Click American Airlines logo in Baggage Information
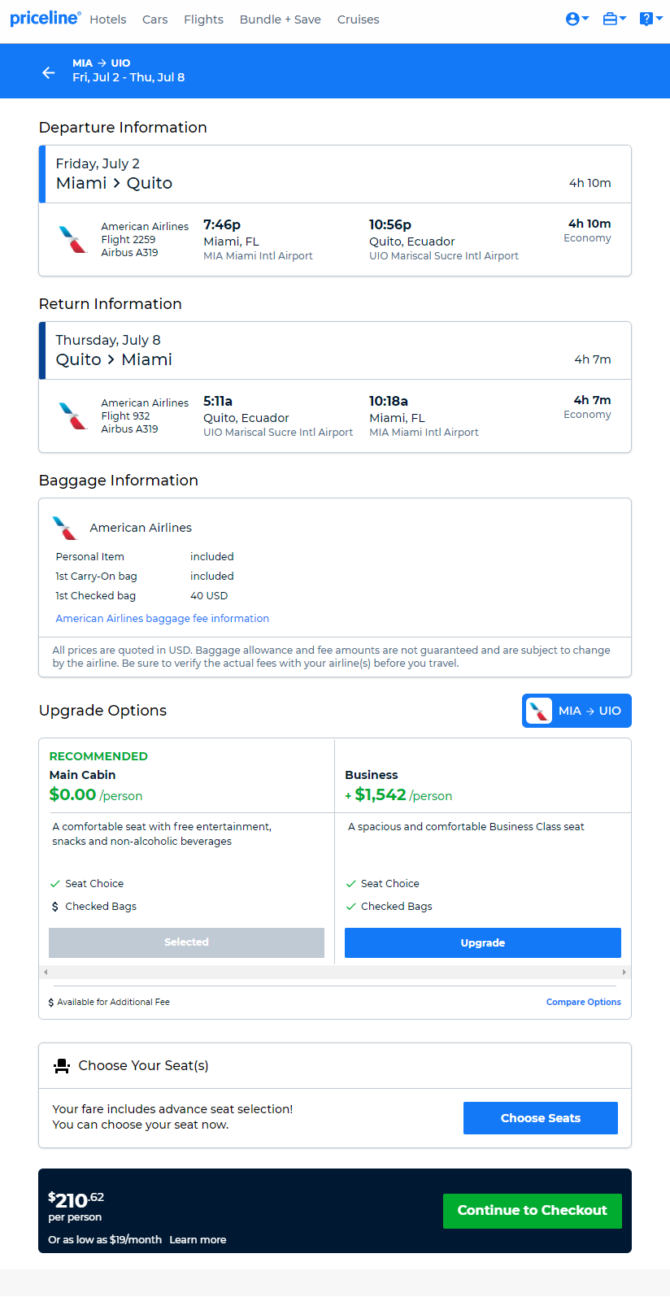670x1297 pixels. (65, 528)
